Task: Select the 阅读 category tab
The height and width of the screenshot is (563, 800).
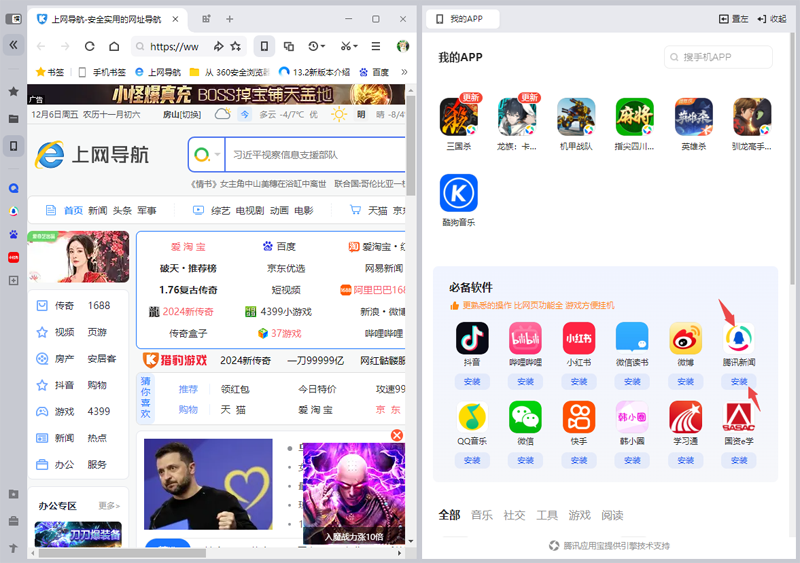Action: (x=612, y=515)
